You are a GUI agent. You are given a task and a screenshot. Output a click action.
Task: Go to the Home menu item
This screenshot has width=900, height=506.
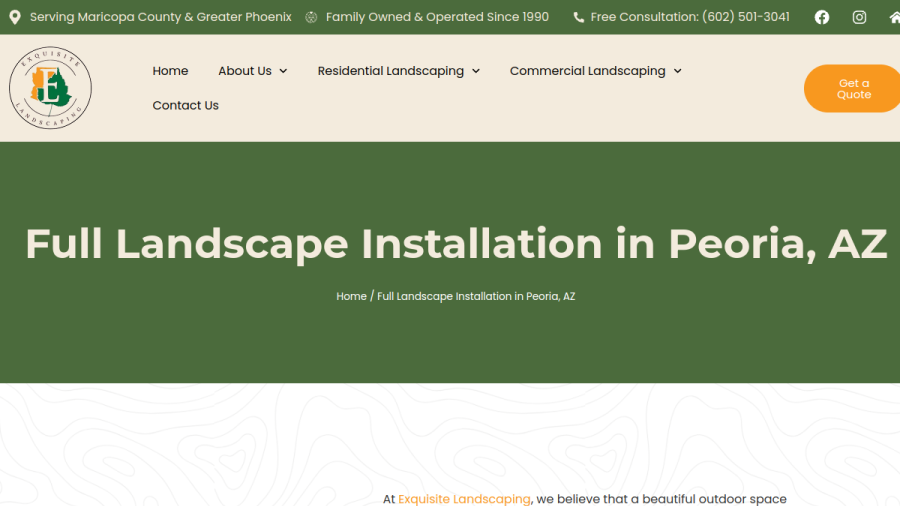(x=170, y=71)
